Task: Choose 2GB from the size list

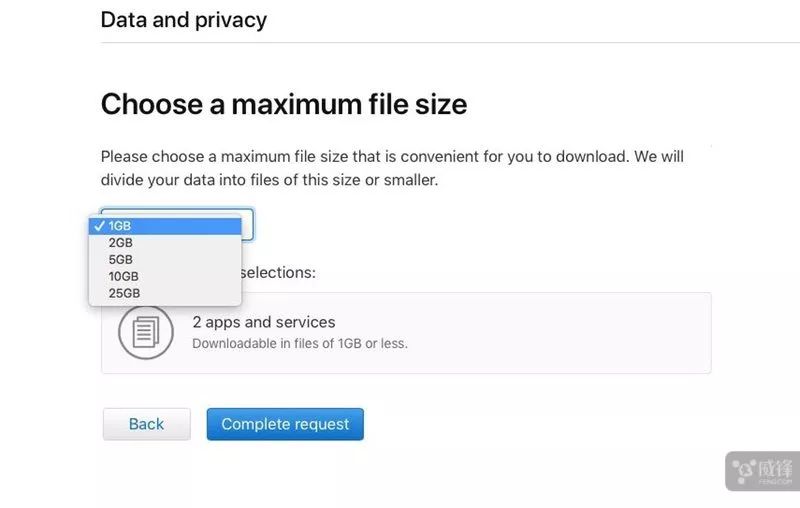Action: 121,243
